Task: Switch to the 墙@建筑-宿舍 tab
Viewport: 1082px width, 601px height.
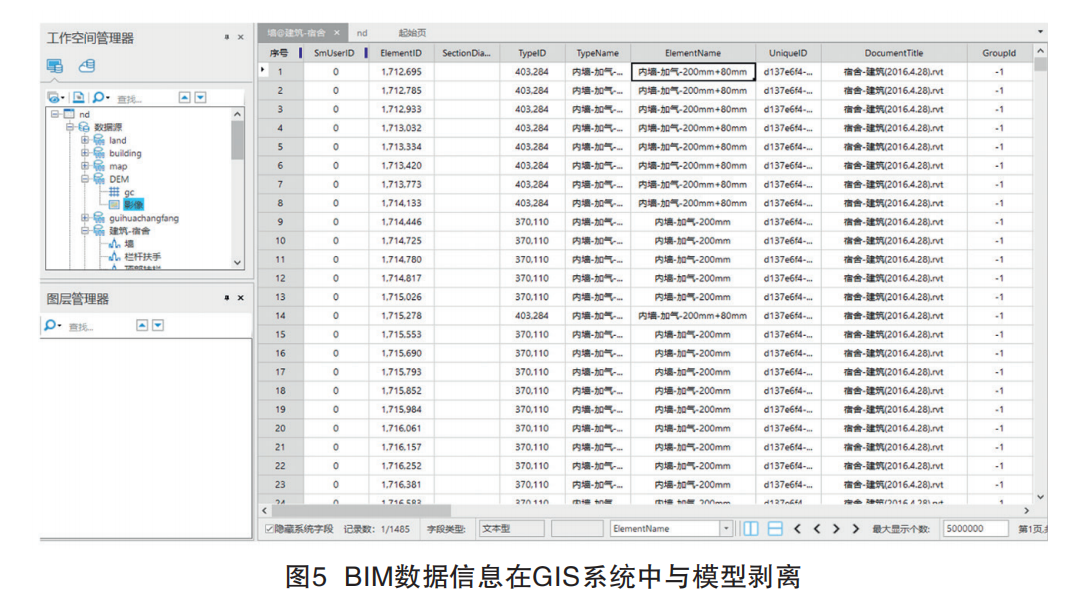Action: coord(297,32)
